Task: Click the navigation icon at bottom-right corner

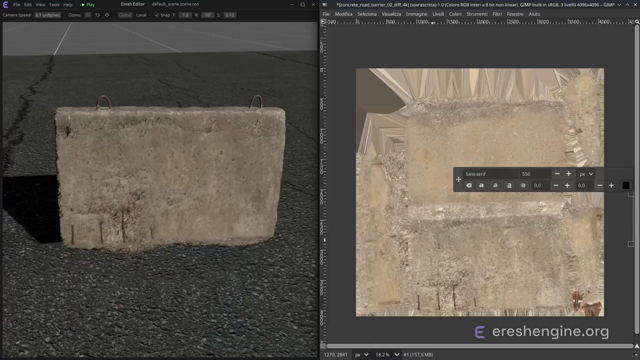Action: click(x=636, y=346)
